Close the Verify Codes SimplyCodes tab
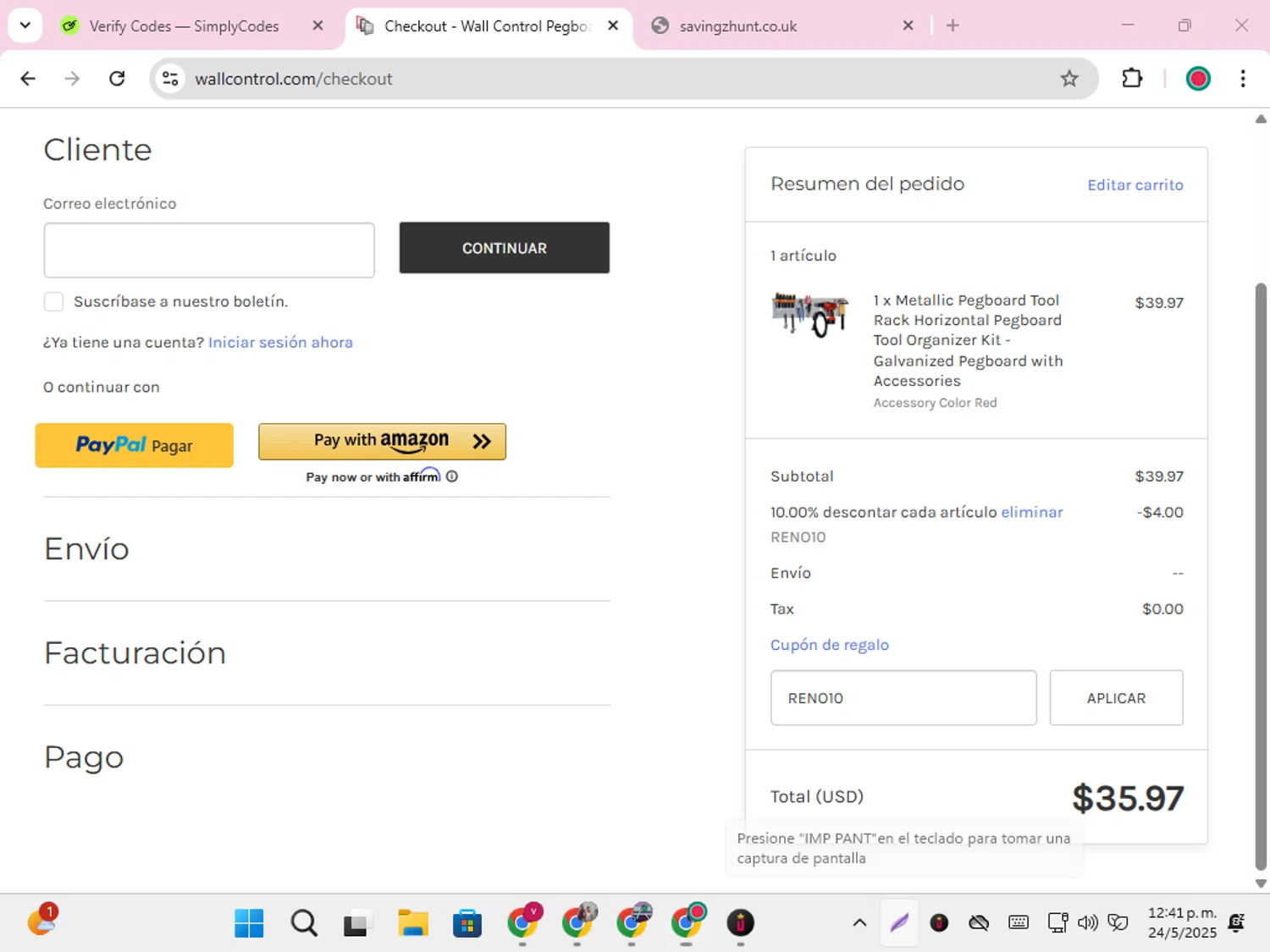Screen dimensions: 1270x952 317,25
